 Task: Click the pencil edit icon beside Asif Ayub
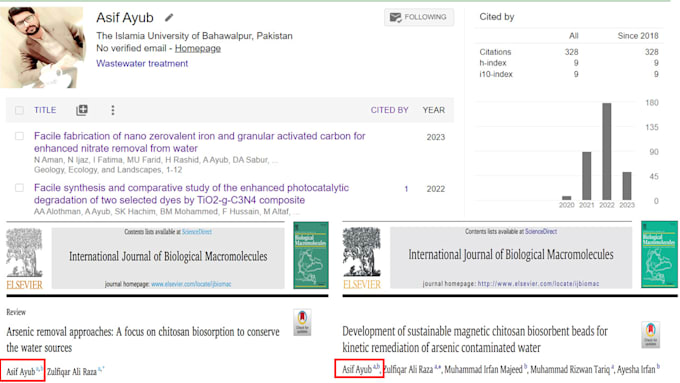click(169, 18)
